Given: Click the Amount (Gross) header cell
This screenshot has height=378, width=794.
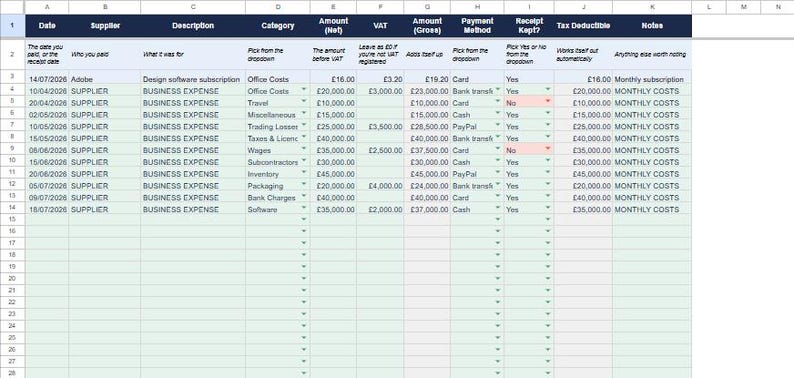Looking at the screenshot, I should tap(427, 26).
